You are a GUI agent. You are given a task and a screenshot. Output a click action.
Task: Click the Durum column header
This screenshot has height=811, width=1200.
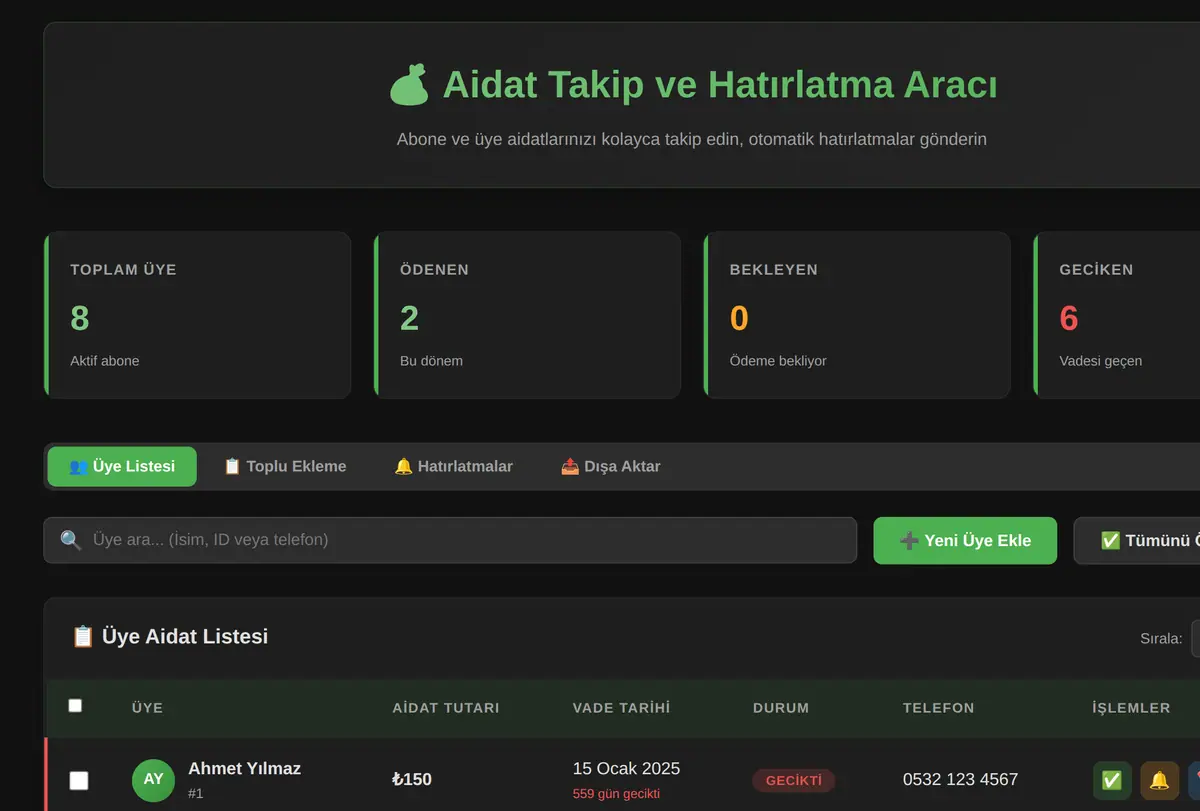[781, 708]
